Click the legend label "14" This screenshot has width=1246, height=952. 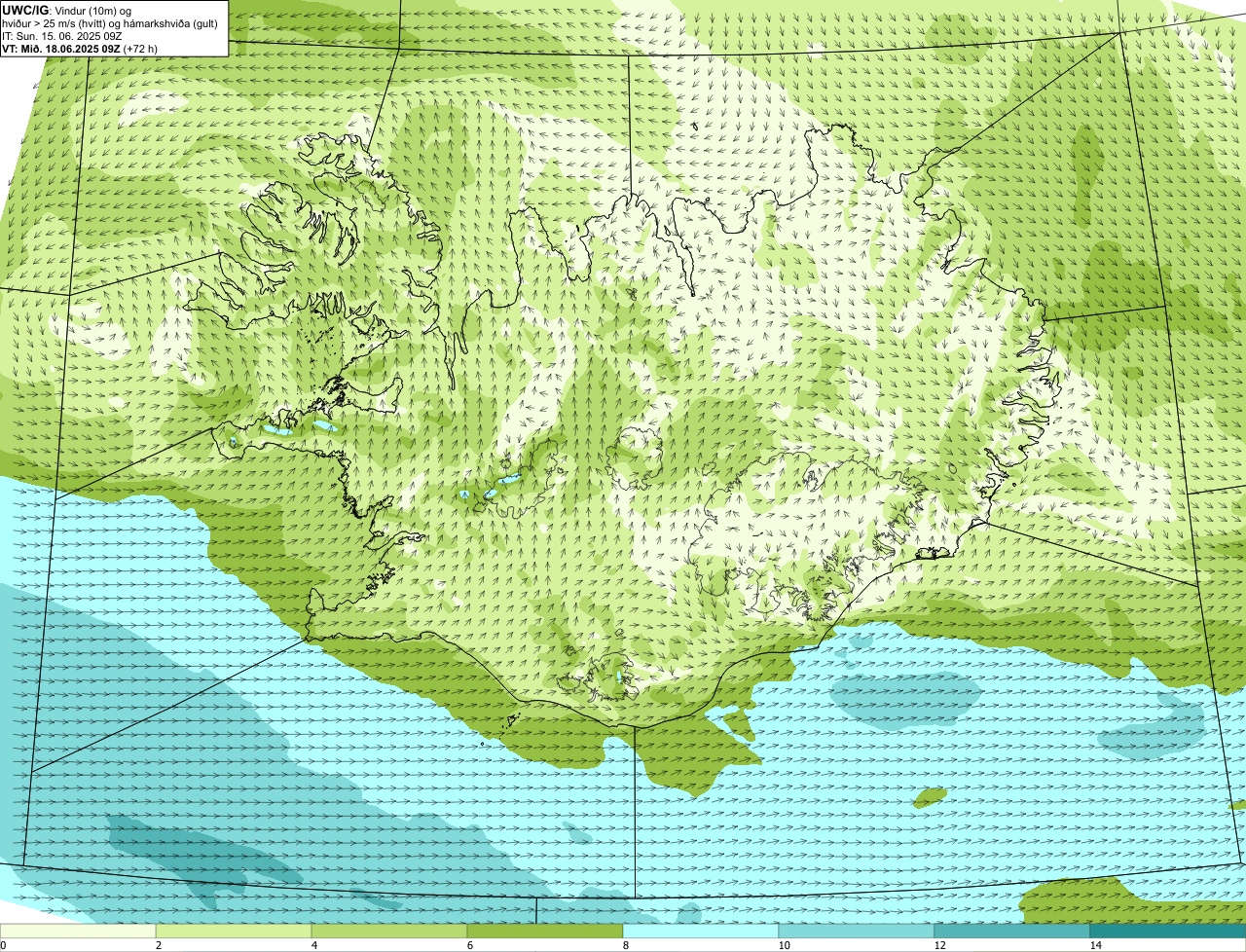click(1095, 945)
